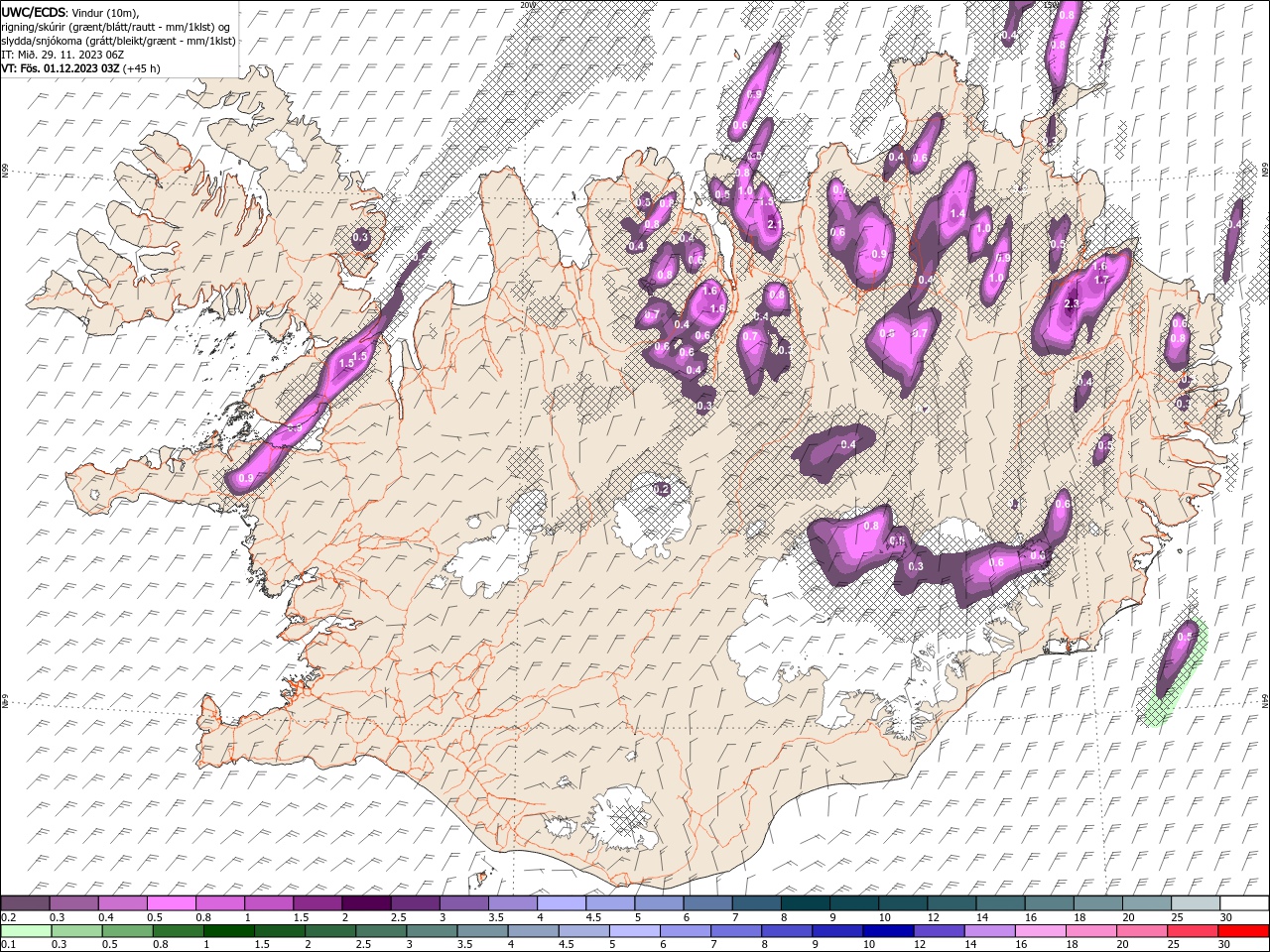Pick the upper legend purple swatch labeled 1.5
Viewport: 1270px width, 952px height.
(317, 902)
